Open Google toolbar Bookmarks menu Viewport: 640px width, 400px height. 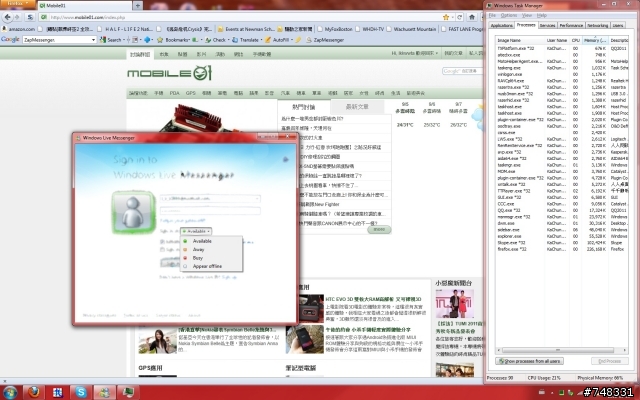[x=174, y=40]
